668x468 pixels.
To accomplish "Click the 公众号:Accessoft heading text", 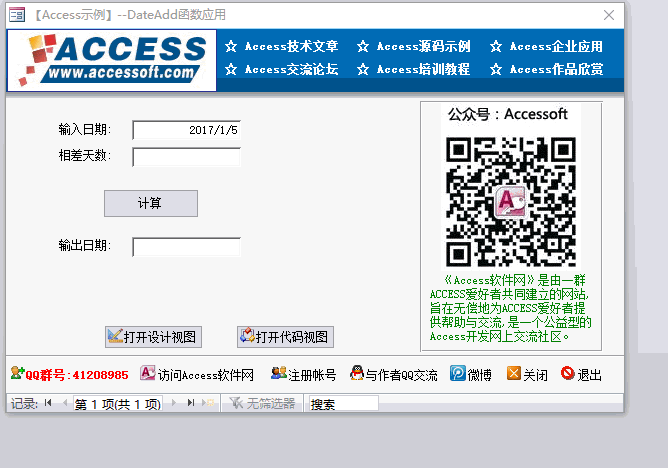I will [508, 114].
